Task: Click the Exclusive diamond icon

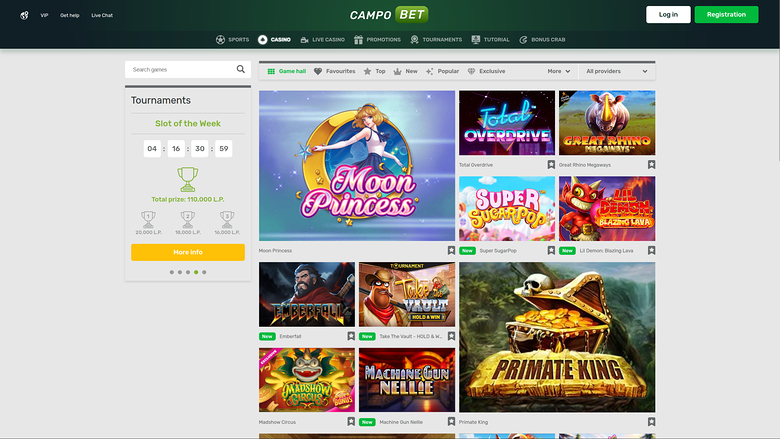Action: [x=471, y=72]
